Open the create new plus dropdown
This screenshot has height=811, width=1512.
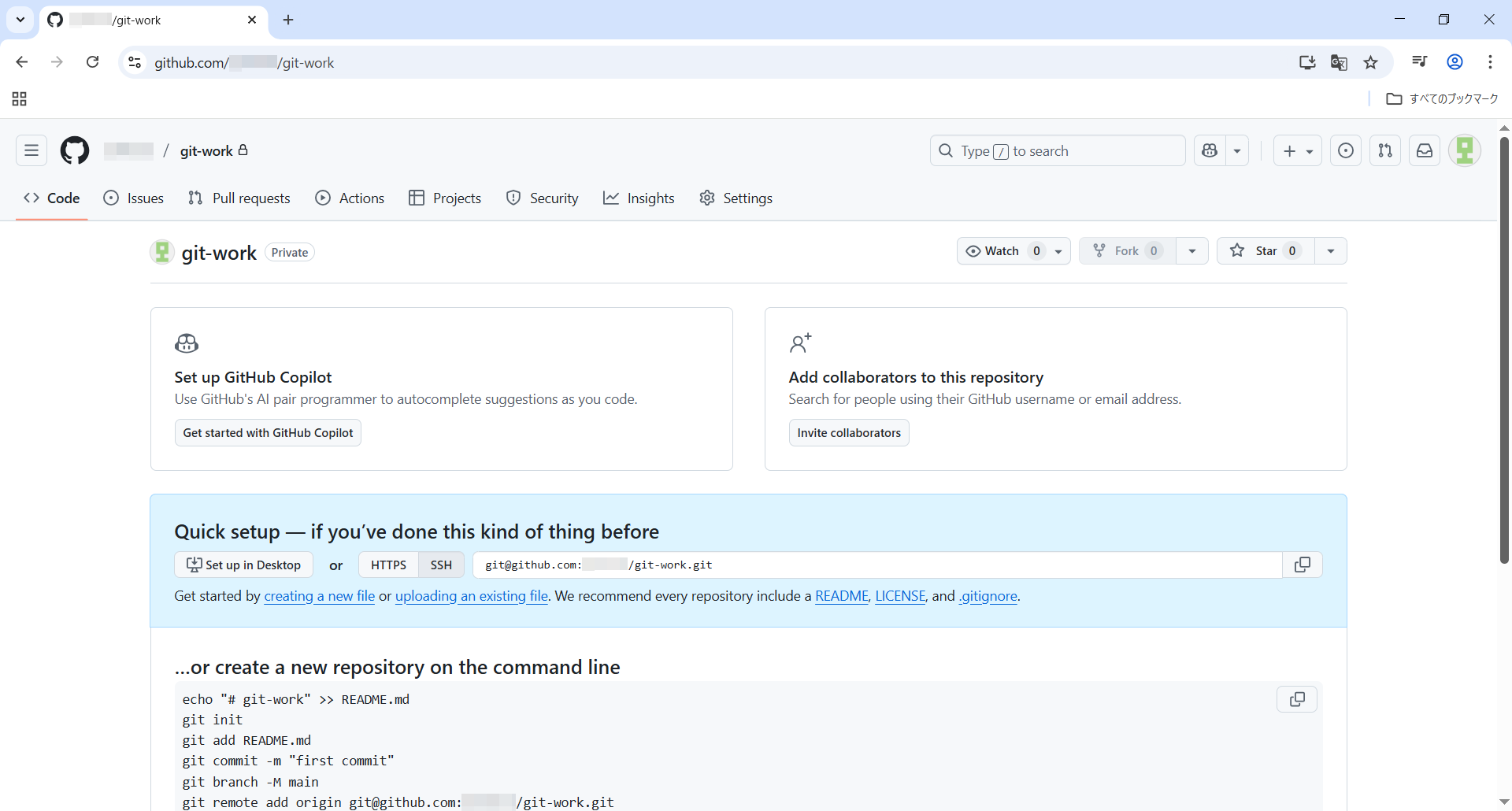[1298, 150]
